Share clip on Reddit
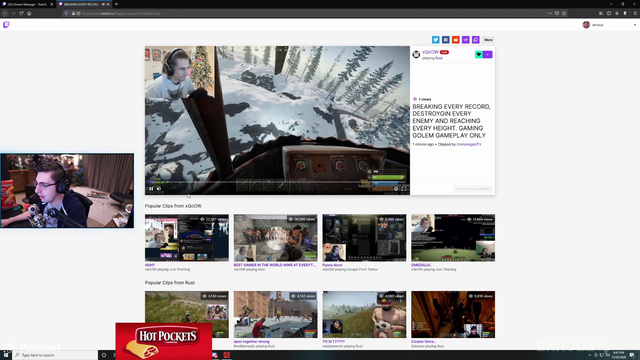Image resolution: width=640 pixels, height=360 pixels. pos(456,40)
